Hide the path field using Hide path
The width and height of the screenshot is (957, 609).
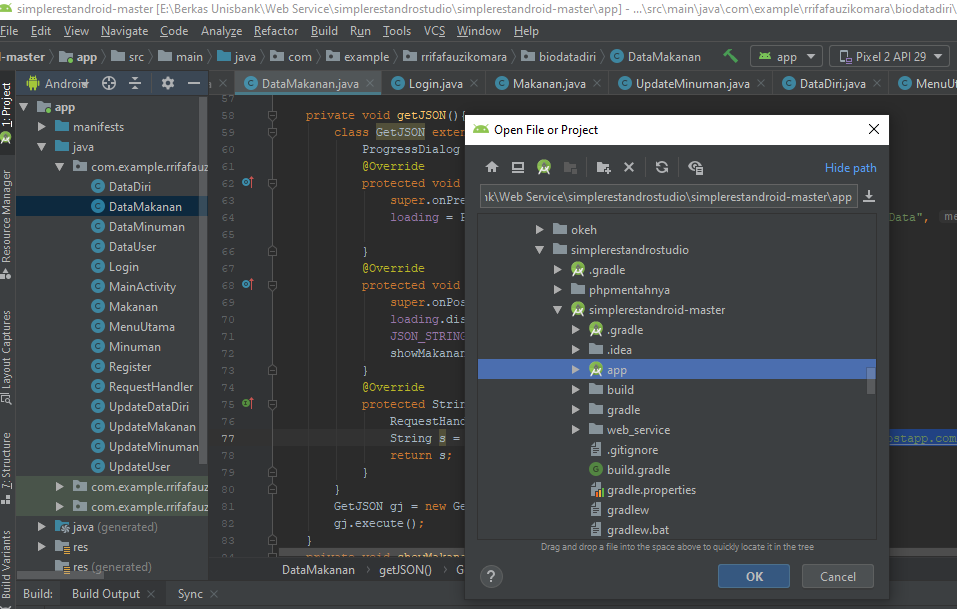pyautogui.click(x=850, y=167)
